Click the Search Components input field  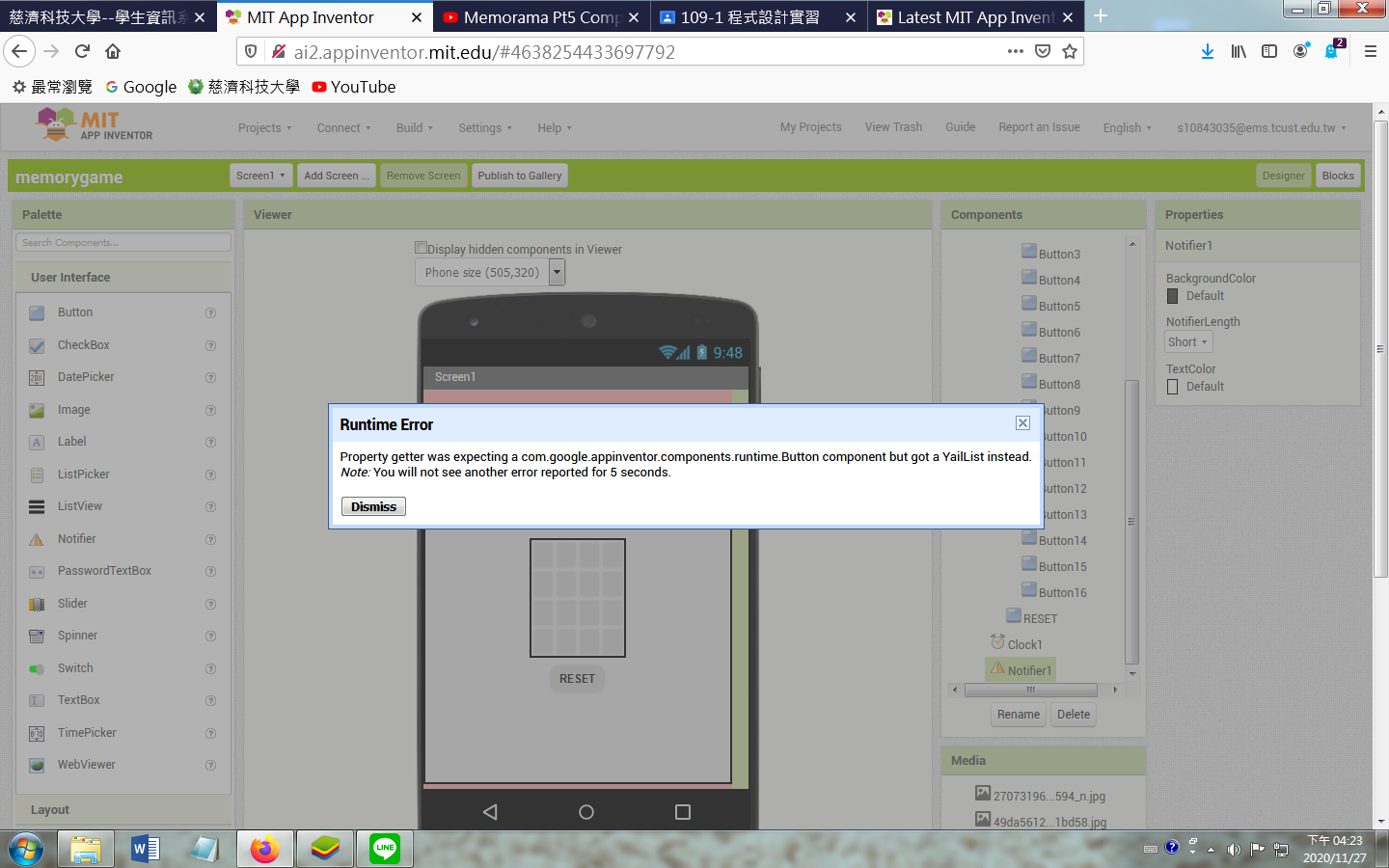tap(123, 243)
